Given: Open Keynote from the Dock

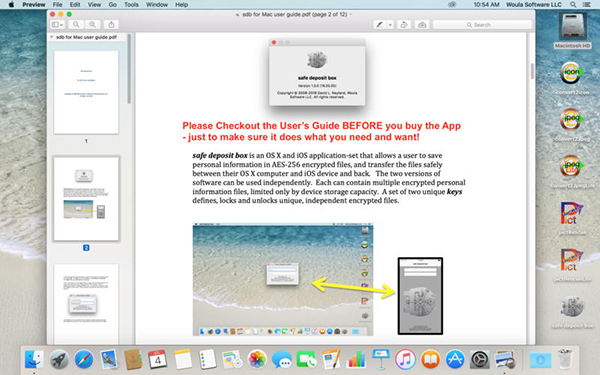Looking at the screenshot, I should (381, 359).
